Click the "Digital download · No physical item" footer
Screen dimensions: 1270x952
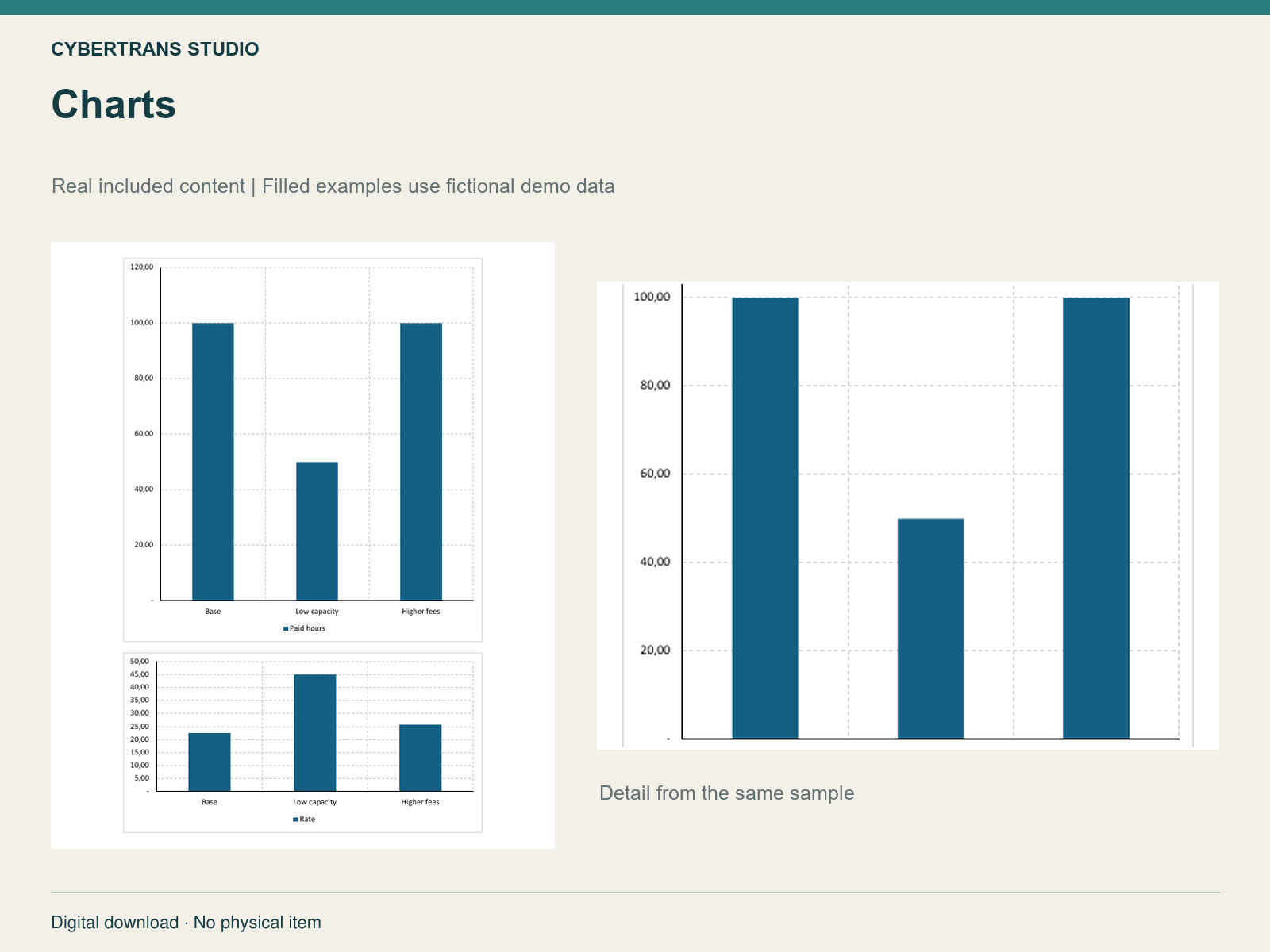(x=186, y=923)
